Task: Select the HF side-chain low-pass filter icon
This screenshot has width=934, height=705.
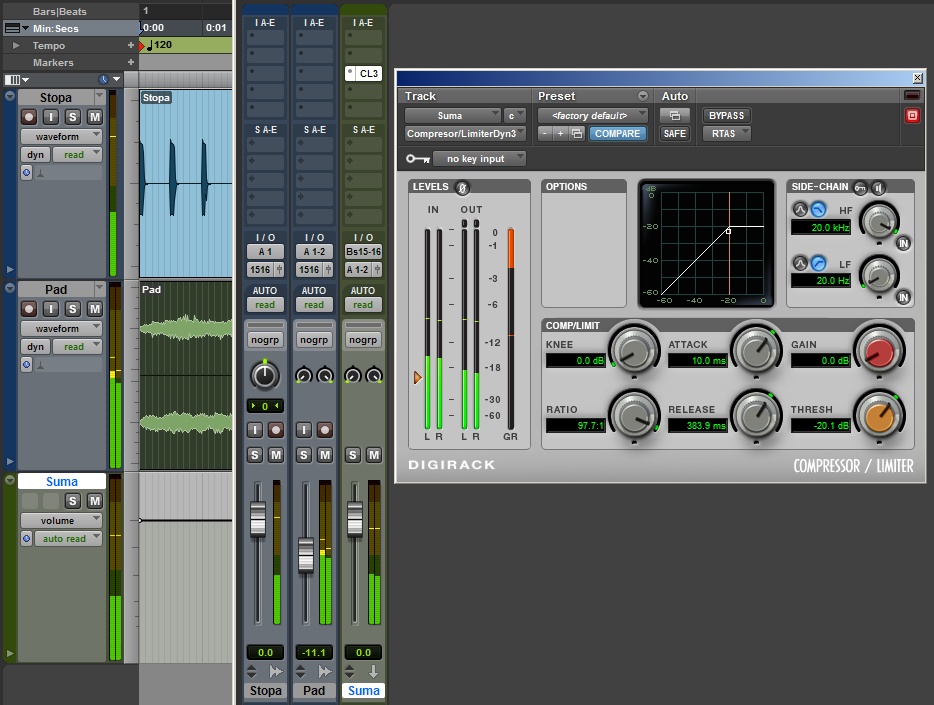Action: [x=818, y=208]
